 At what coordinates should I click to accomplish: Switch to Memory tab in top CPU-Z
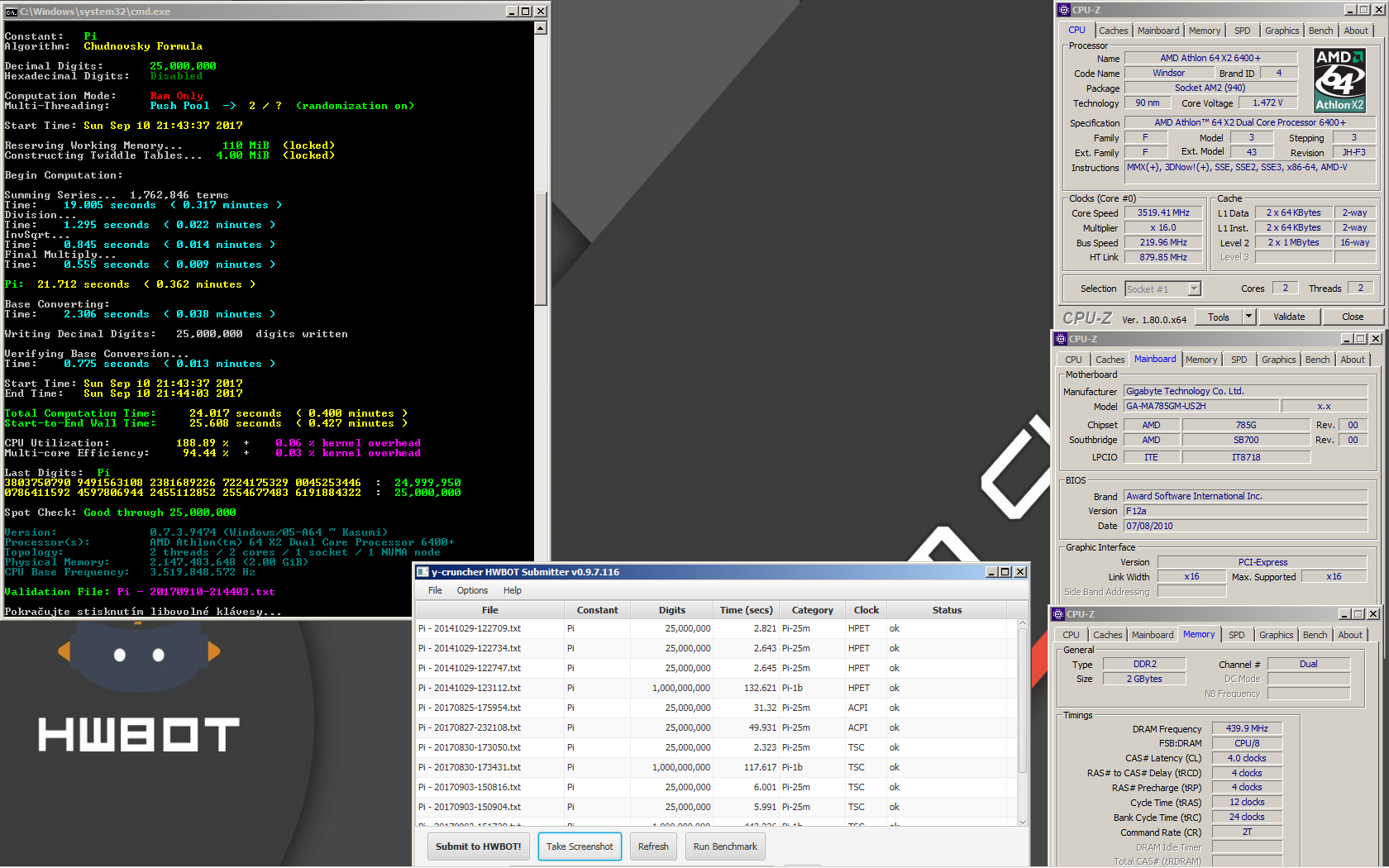pyautogui.click(x=1205, y=31)
